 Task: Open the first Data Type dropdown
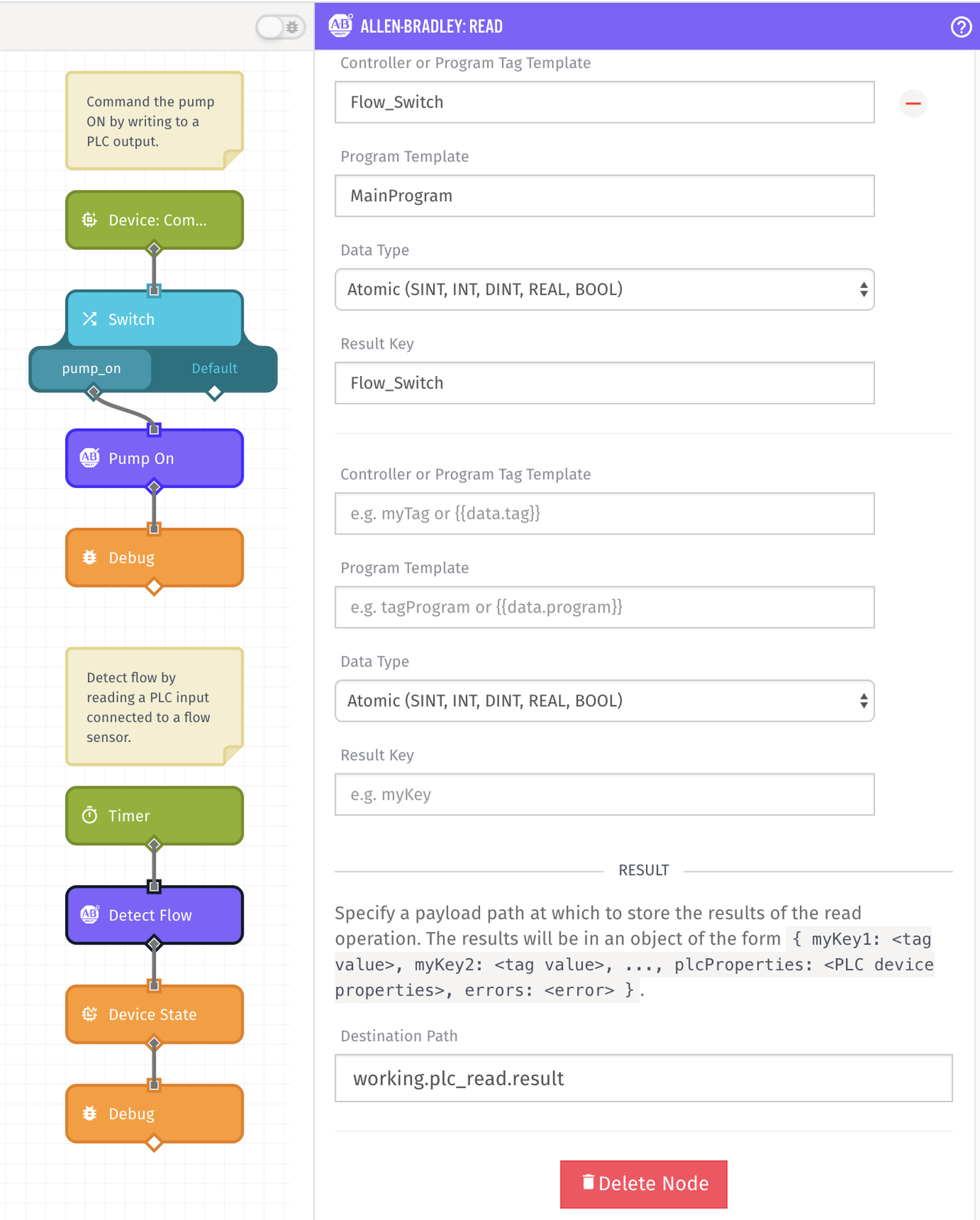(605, 289)
